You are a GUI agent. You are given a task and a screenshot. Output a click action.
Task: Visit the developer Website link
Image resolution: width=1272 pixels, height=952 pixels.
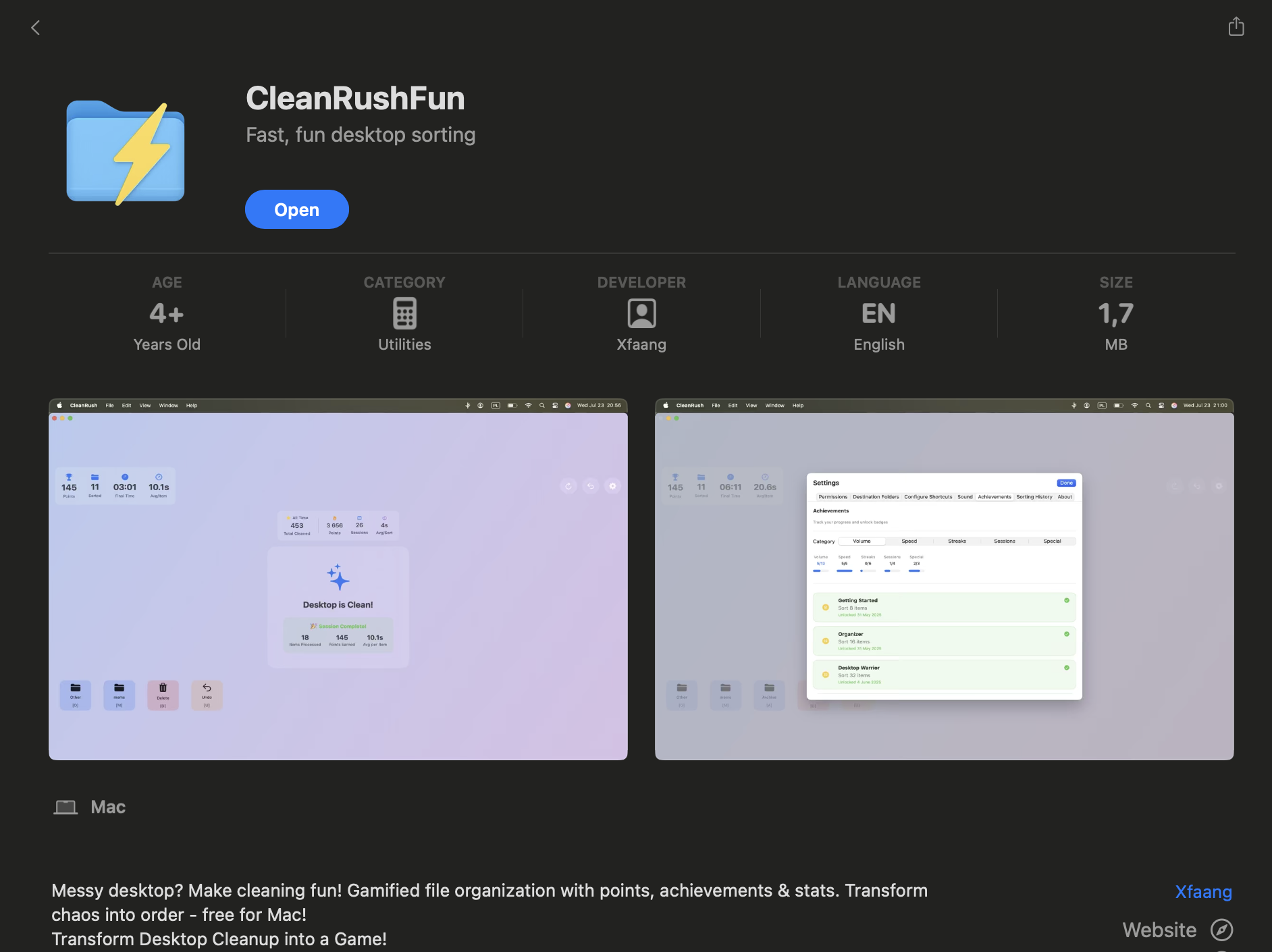click(x=1159, y=930)
